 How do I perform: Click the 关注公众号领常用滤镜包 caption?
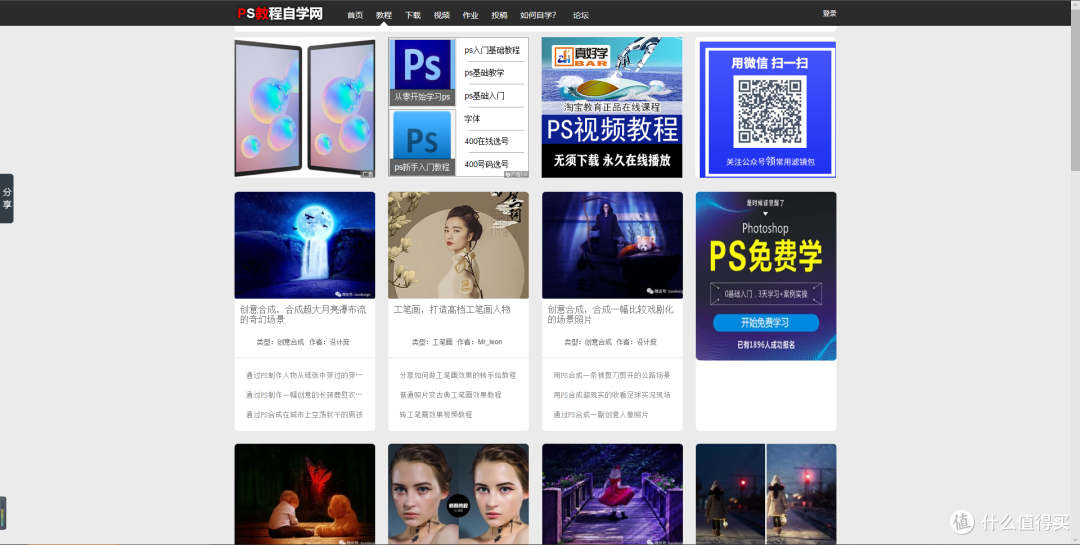pyautogui.click(x=770, y=162)
